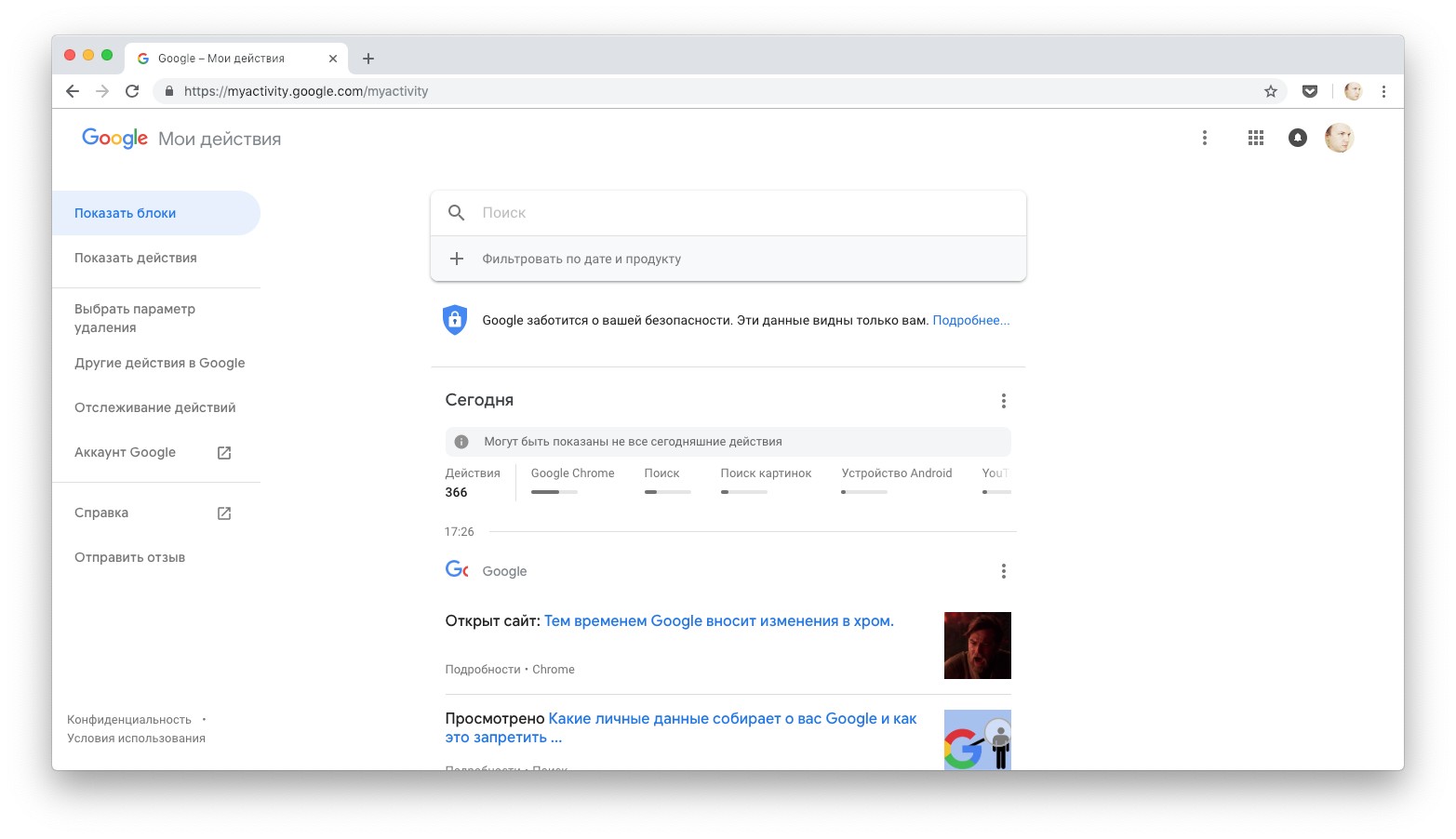Open the link about Google changing Chrome
The height and width of the screenshot is (839, 1456).
718,621
